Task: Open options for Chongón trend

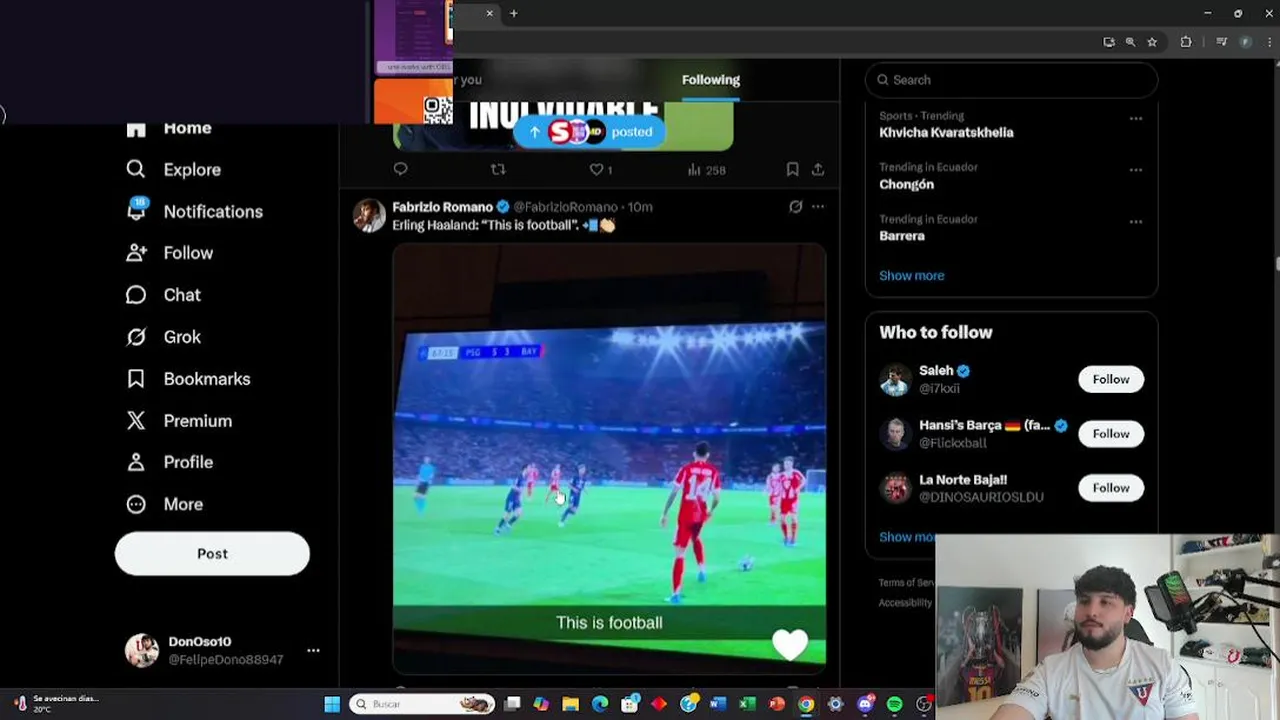Action: (1135, 170)
